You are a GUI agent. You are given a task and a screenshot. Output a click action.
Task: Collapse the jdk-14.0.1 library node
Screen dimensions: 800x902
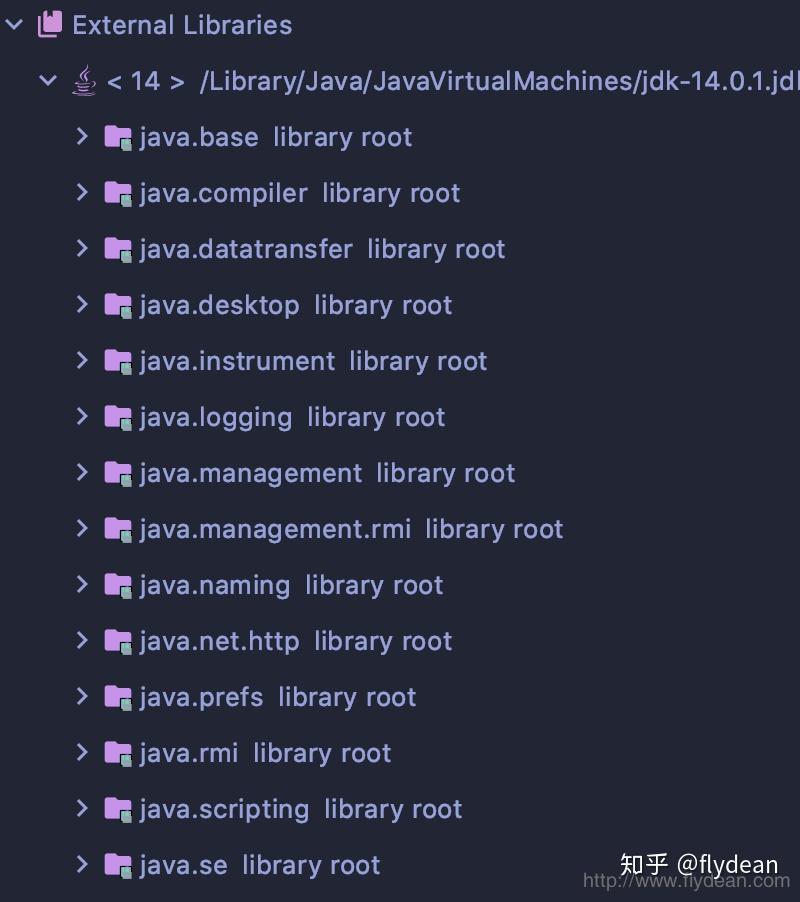point(47,81)
